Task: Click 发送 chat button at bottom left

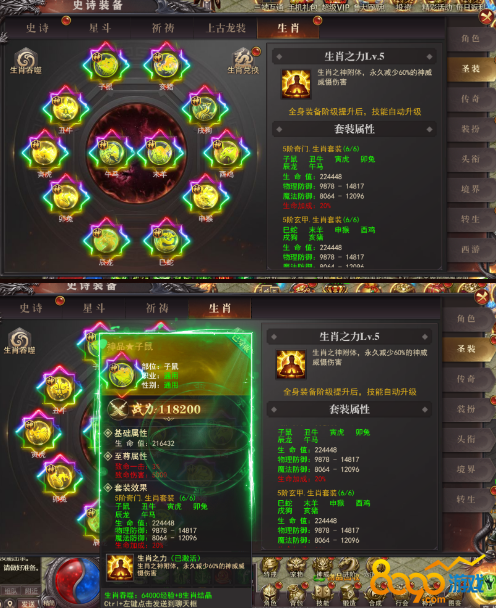Action: (28, 603)
